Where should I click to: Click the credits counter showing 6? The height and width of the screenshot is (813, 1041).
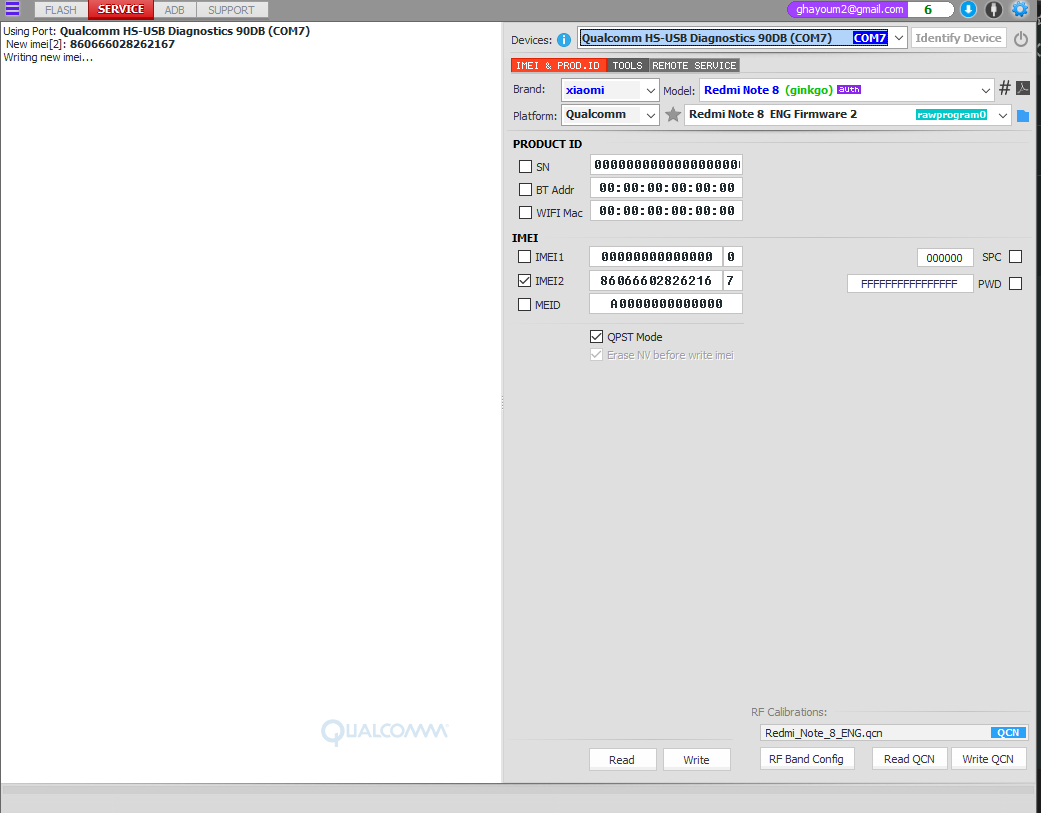click(x=929, y=9)
